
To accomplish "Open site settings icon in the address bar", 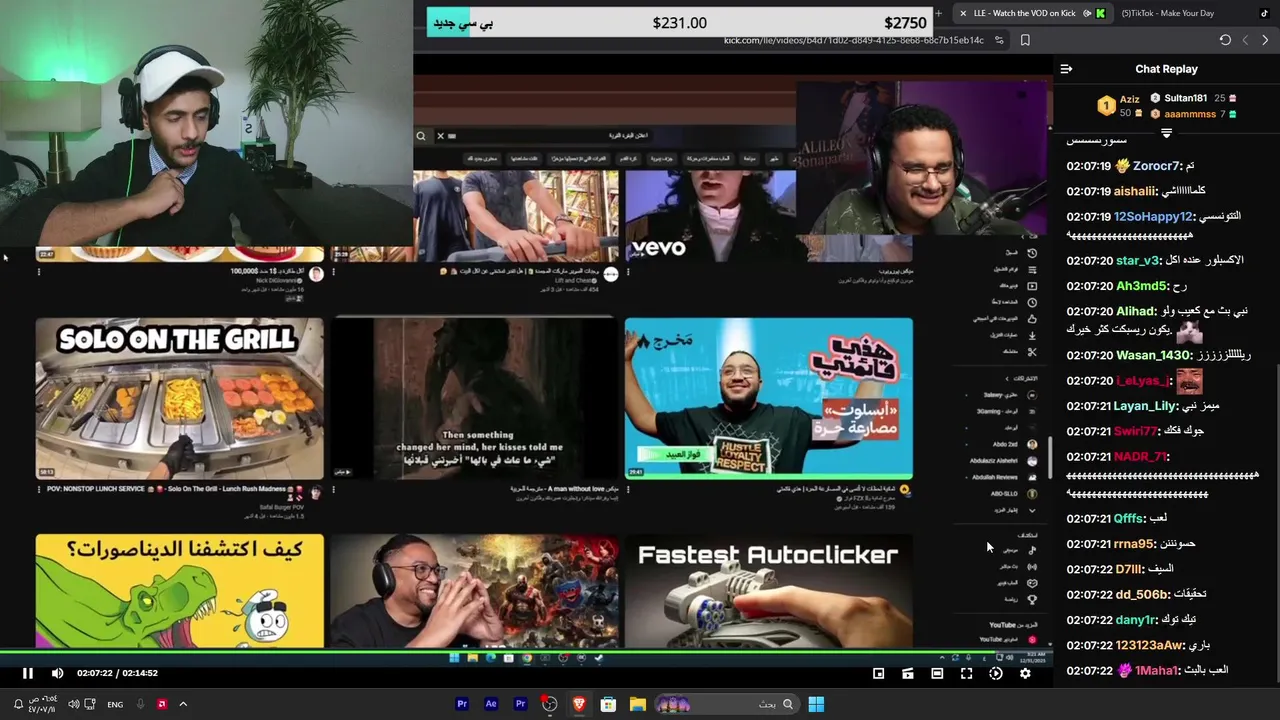I will [x=999, y=40].
